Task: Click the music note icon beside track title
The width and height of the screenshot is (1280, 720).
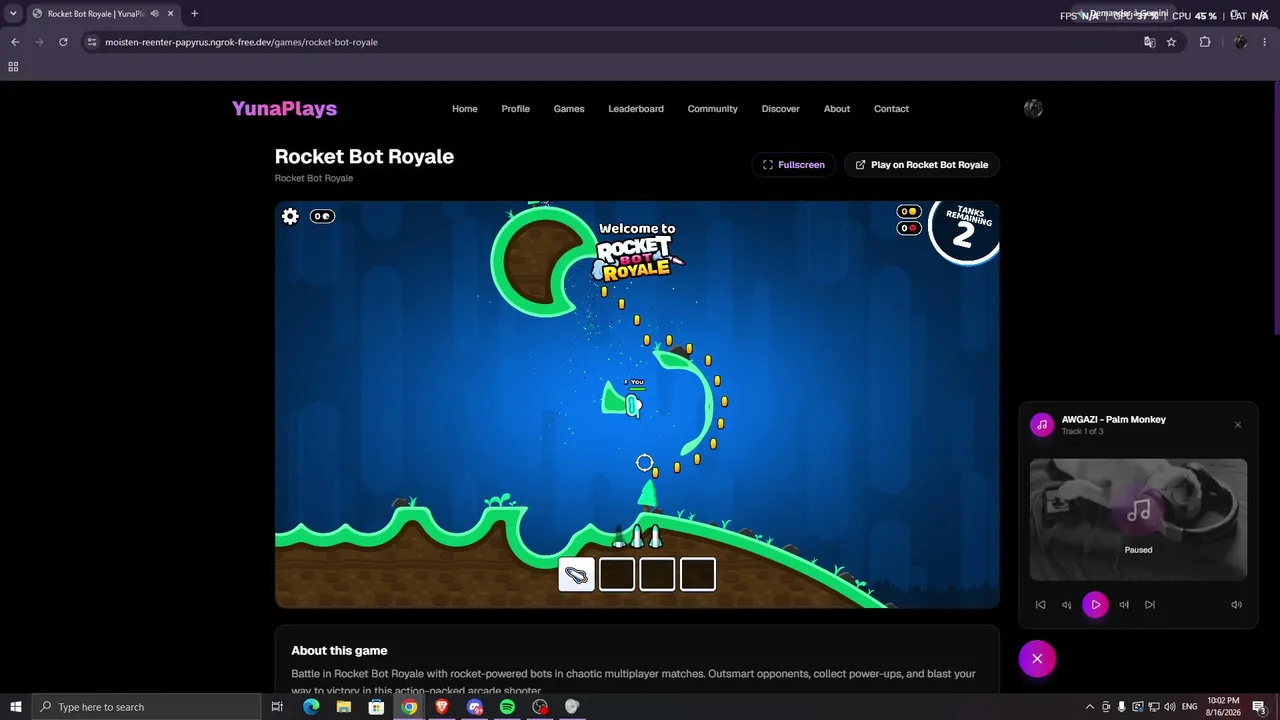Action: coord(1042,425)
